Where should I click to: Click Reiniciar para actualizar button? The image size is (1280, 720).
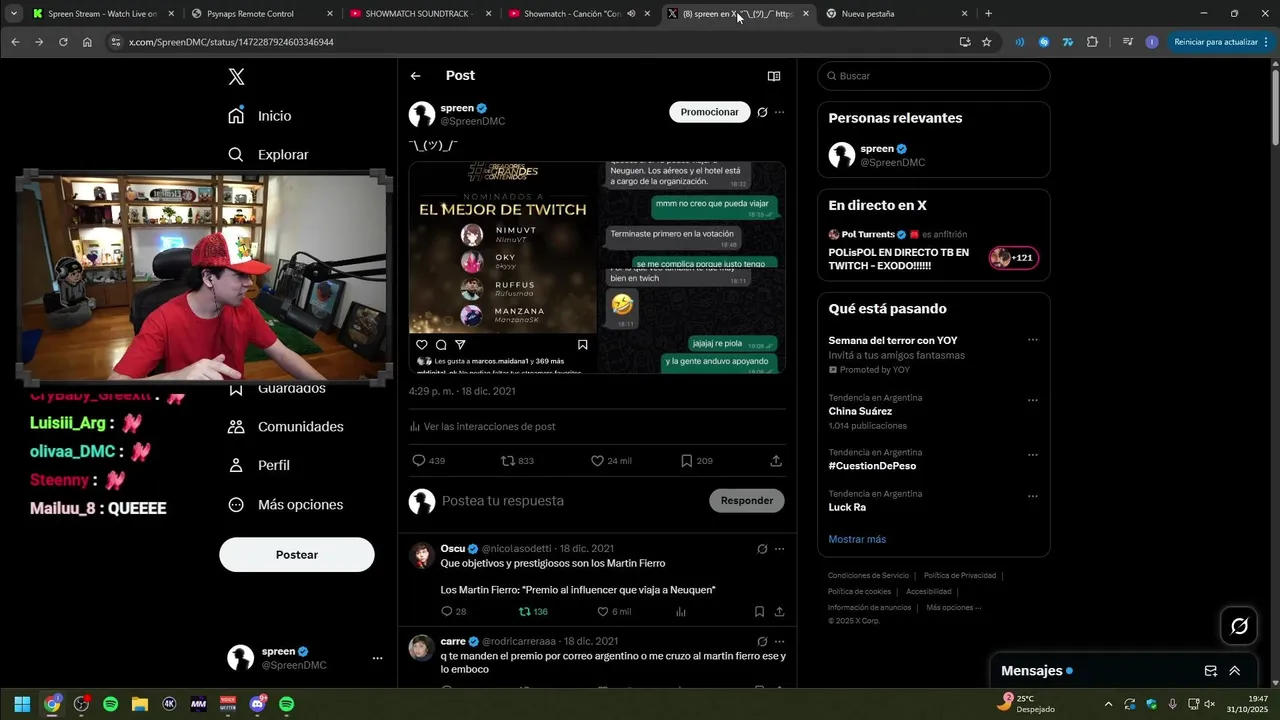(x=1221, y=42)
